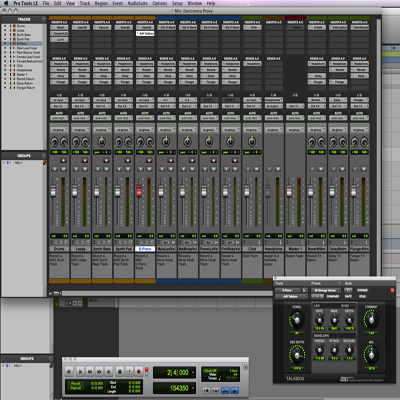Click the Mix window horizontal scrollbar
400x400 pixels.
tap(167, 293)
